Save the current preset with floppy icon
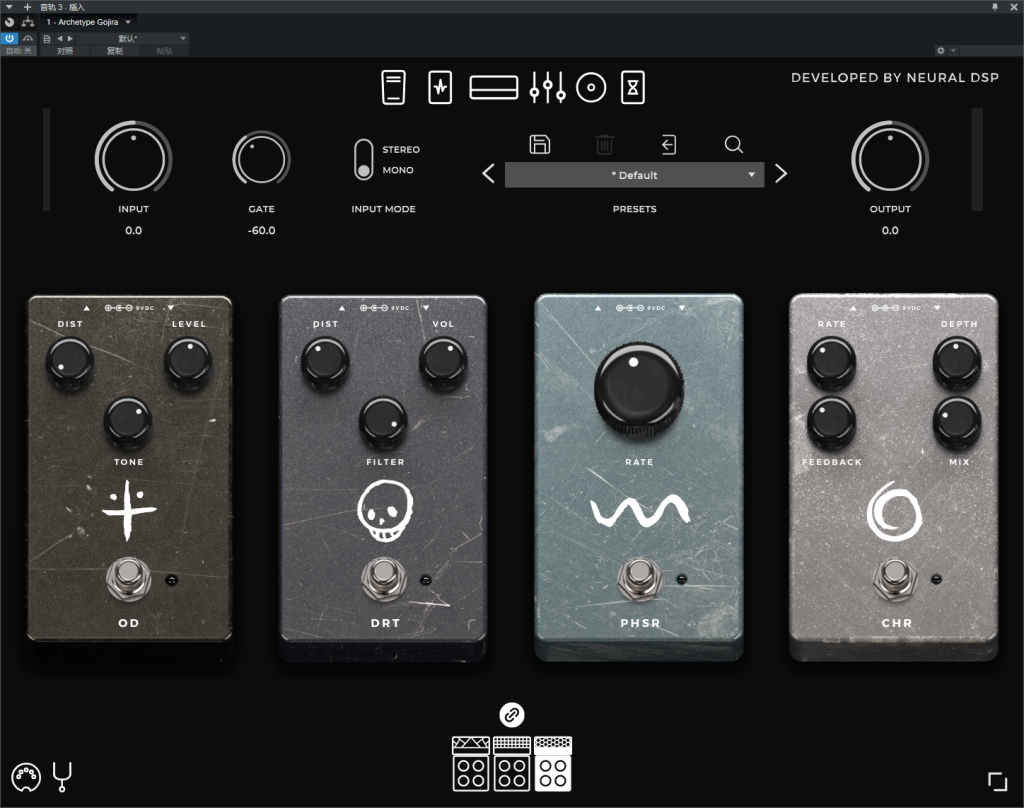This screenshot has width=1024, height=808. (539, 144)
